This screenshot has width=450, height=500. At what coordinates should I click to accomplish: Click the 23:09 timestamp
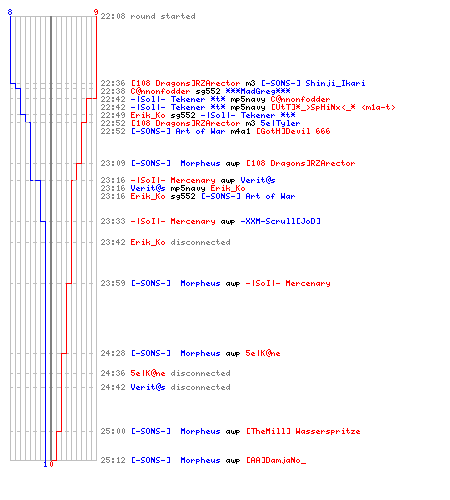(113, 163)
